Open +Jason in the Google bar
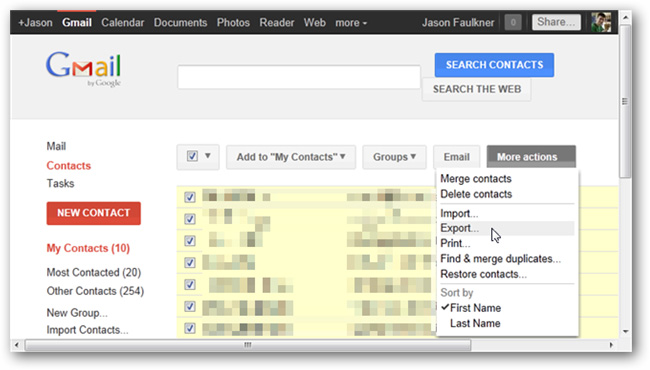Viewport: 650px width, 370px height. click(35, 22)
